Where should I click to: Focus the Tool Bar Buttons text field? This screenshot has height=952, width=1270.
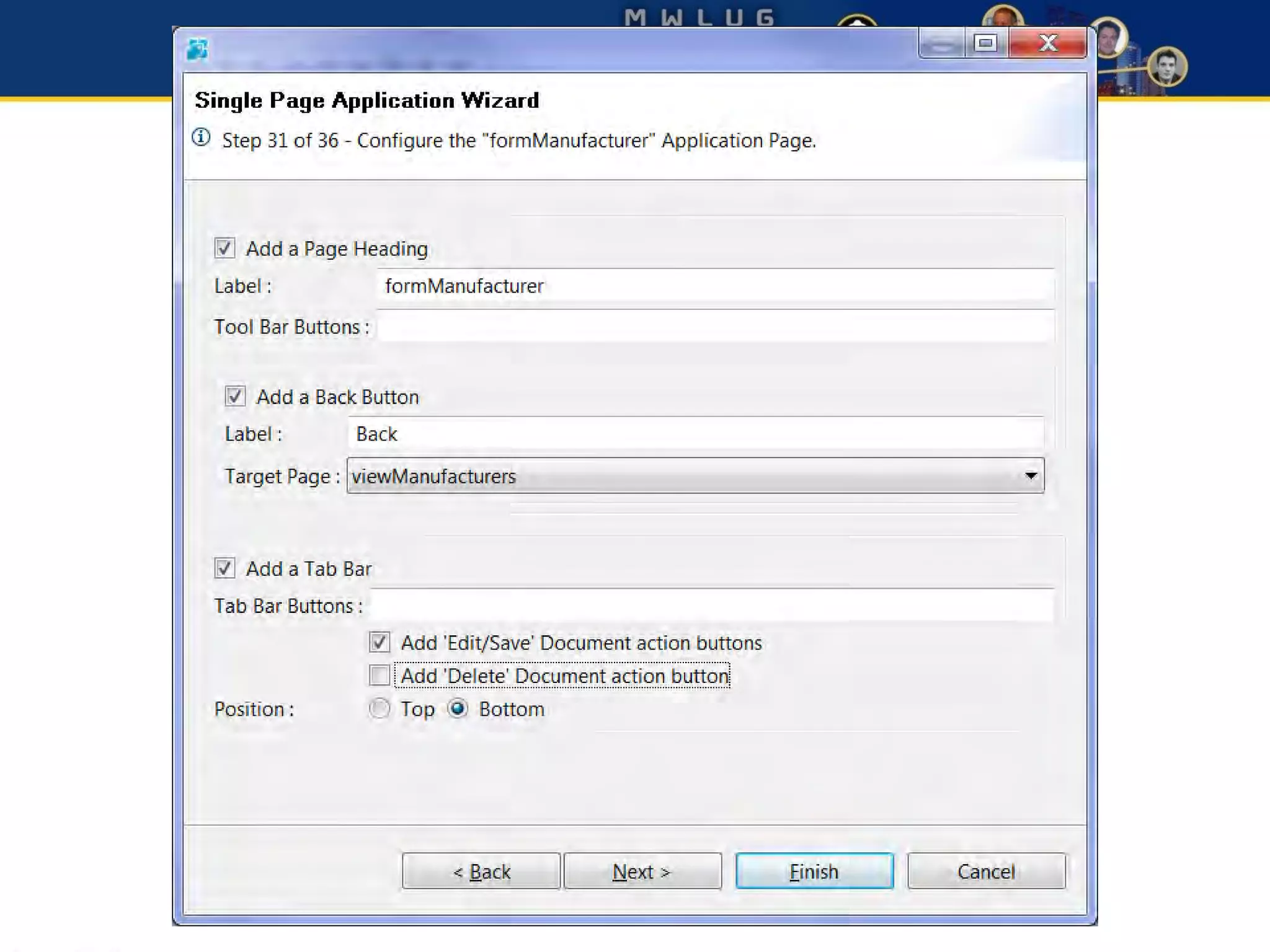[714, 327]
